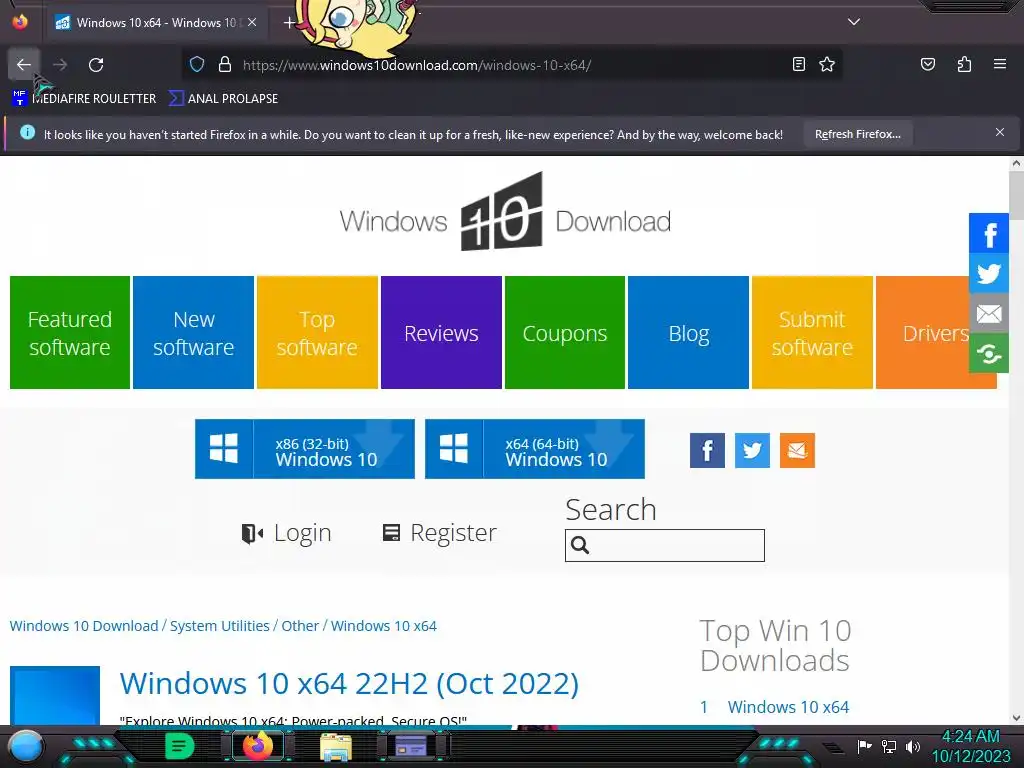
Task: Click the forward navigation arrow
Action: [60, 65]
